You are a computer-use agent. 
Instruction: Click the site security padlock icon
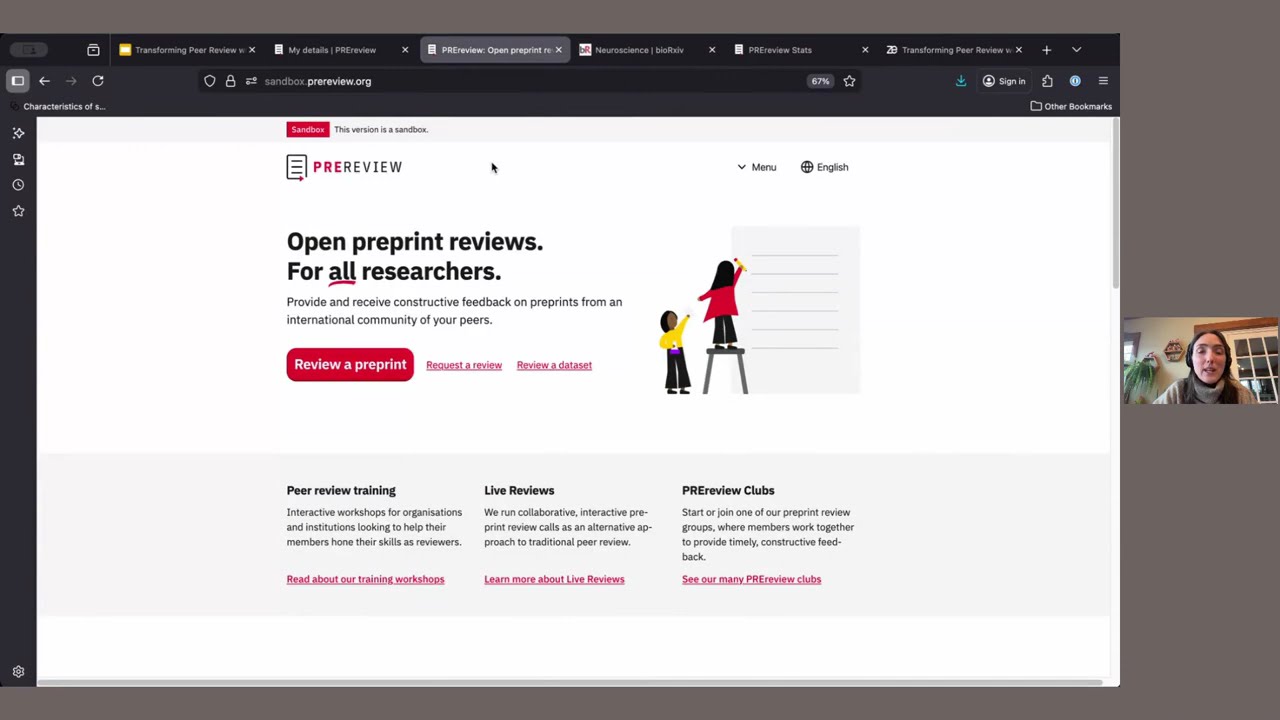coord(230,81)
